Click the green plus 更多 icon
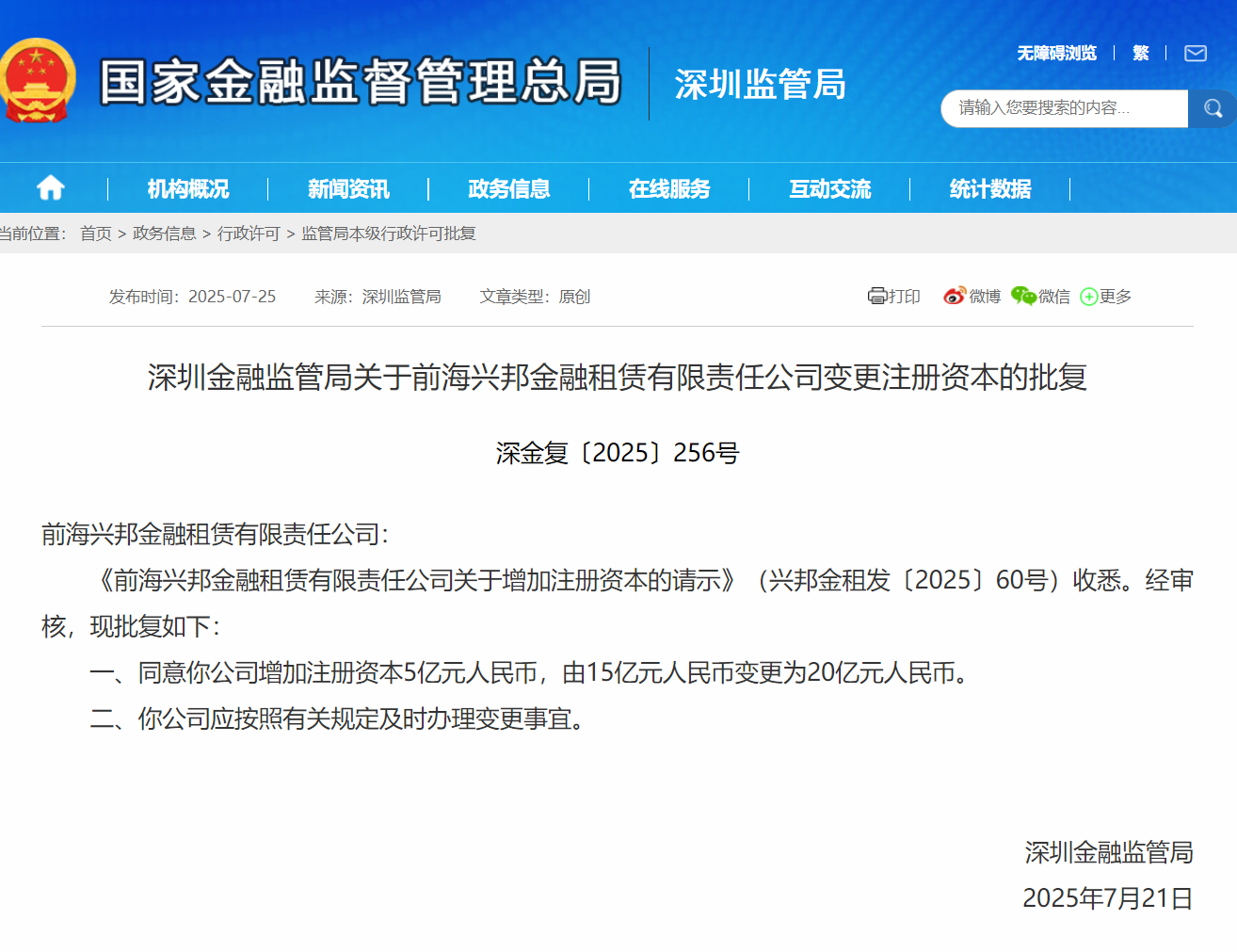 pos(1089,297)
